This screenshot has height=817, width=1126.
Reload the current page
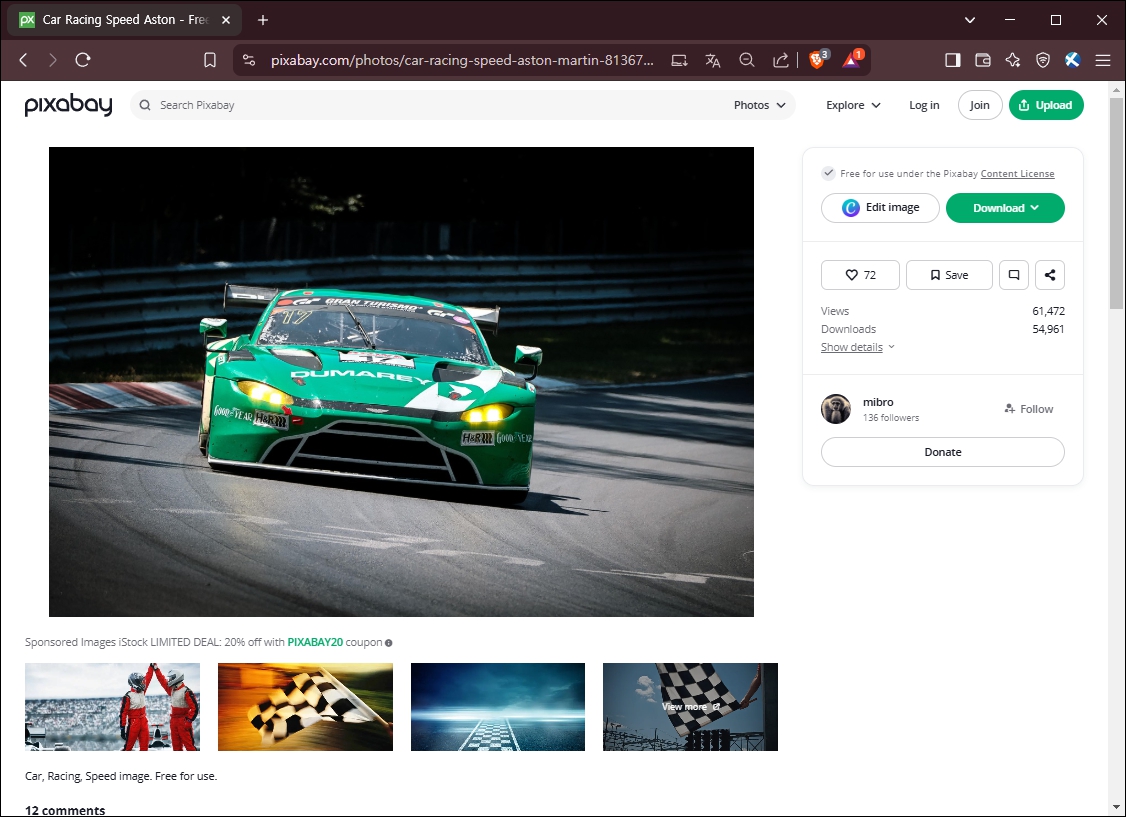(83, 60)
